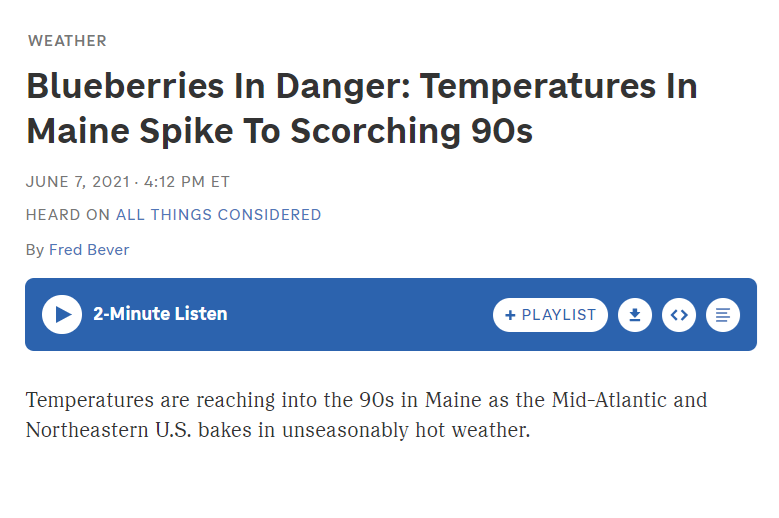Click the "2-Minute Listen" label
Viewport: 779px width, 518px height.
coord(160,314)
